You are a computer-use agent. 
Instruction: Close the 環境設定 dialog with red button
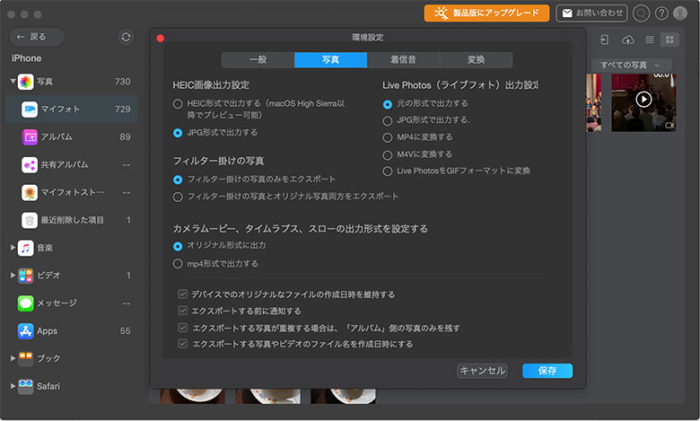160,38
